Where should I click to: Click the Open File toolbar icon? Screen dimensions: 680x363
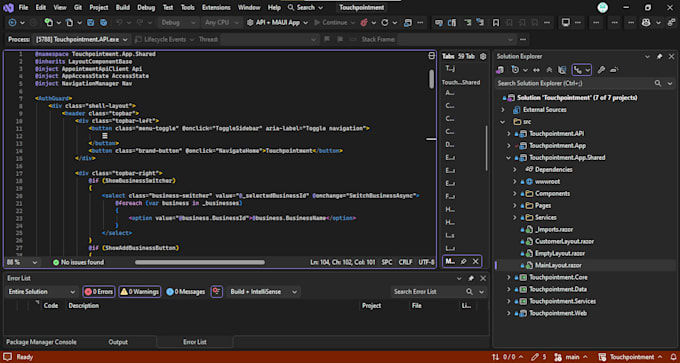click(69, 23)
